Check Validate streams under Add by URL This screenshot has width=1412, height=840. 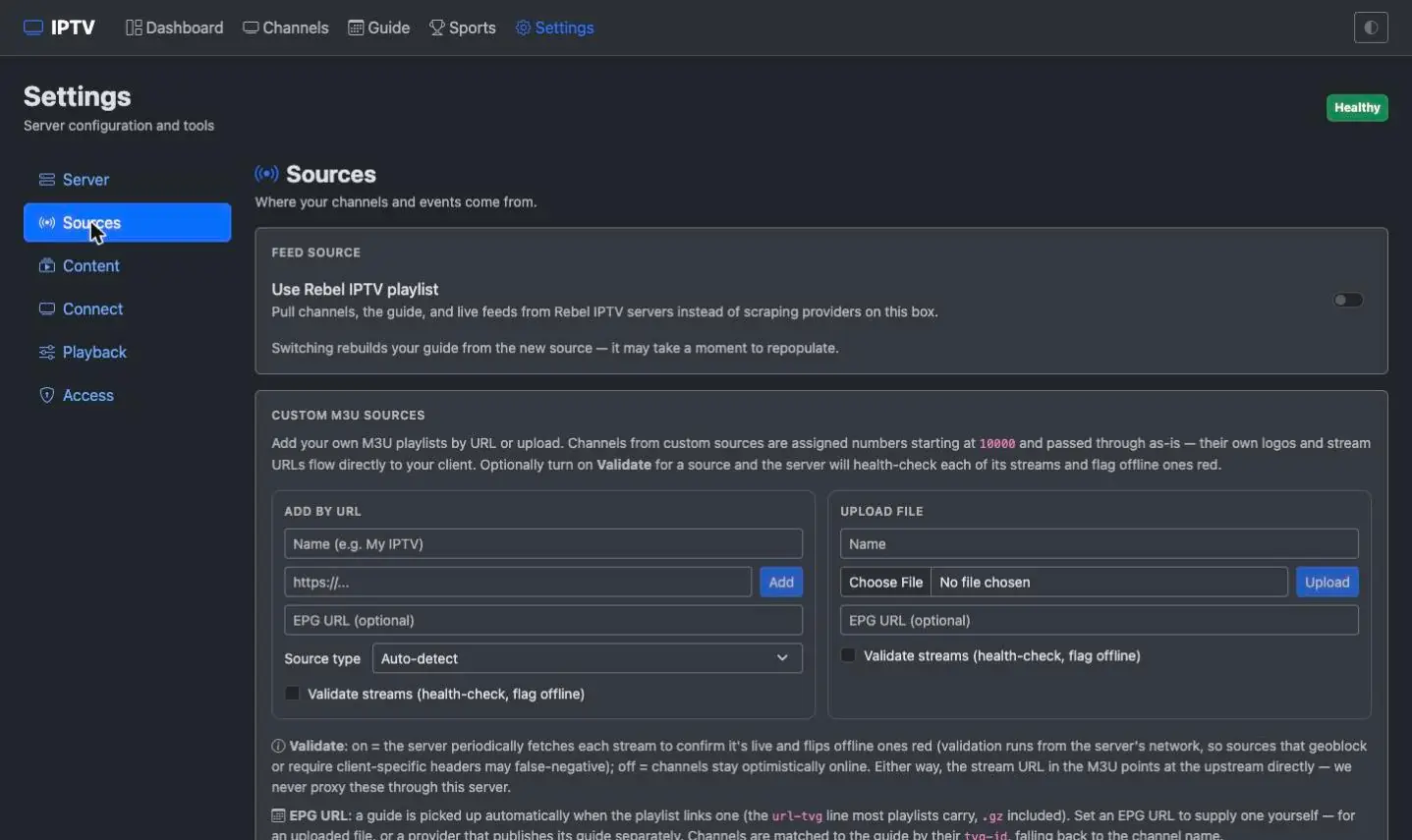pyautogui.click(x=292, y=694)
